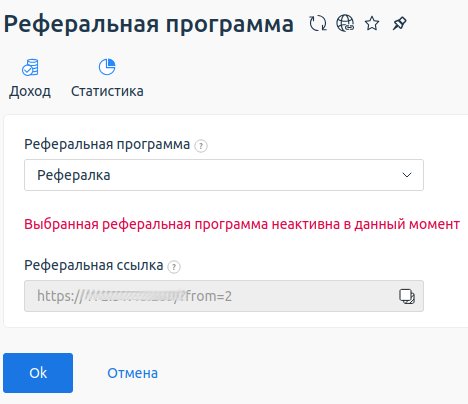Click the red inactive program warning text
The width and height of the screenshot is (468, 404).
242,224
